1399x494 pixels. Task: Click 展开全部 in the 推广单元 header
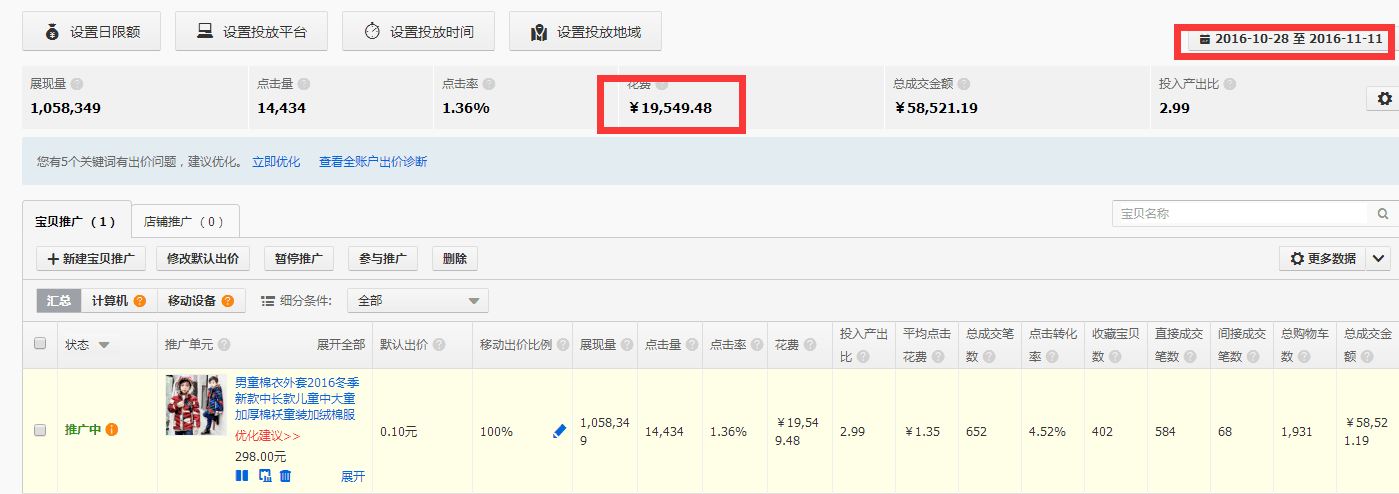(341, 345)
